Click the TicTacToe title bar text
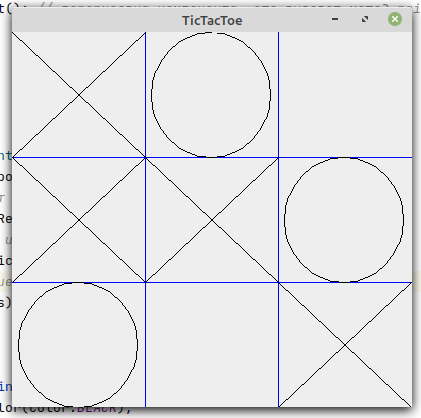The height and width of the screenshot is (418, 421). [212, 20]
